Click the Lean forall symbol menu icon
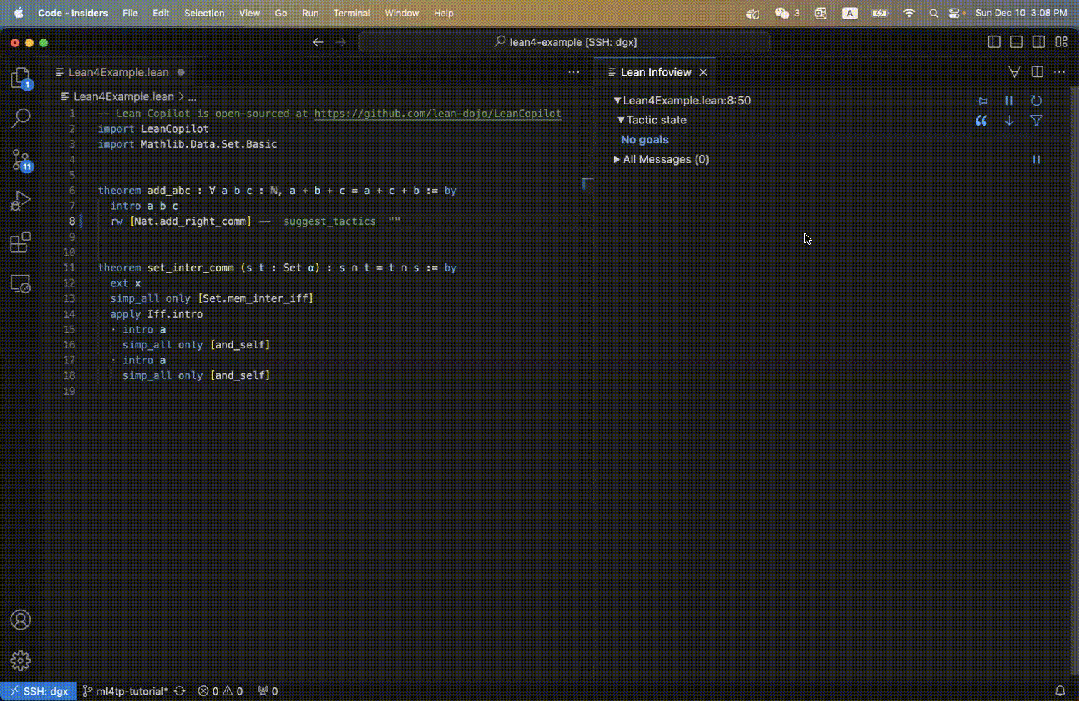1079x701 pixels. coord(1014,72)
